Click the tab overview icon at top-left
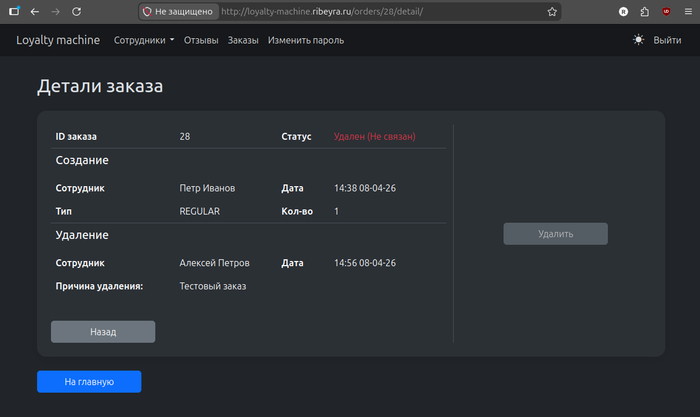 point(13,11)
